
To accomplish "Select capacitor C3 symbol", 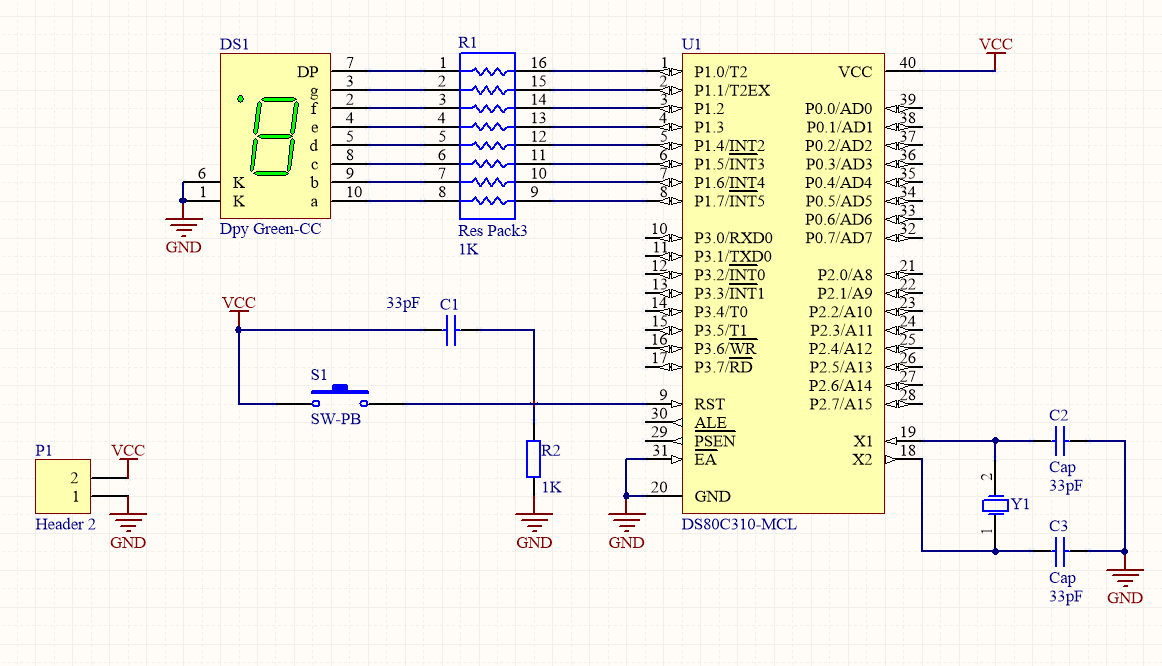I will coord(1060,551).
